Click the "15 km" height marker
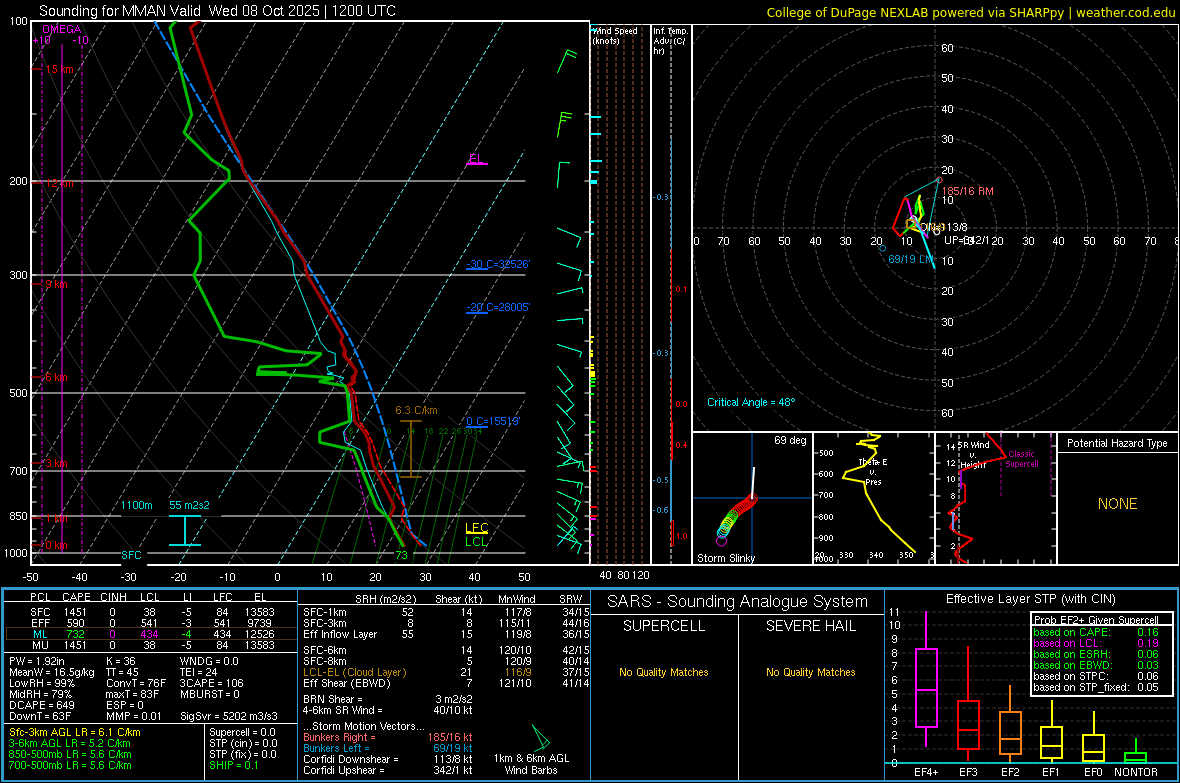 tap(59, 69)
